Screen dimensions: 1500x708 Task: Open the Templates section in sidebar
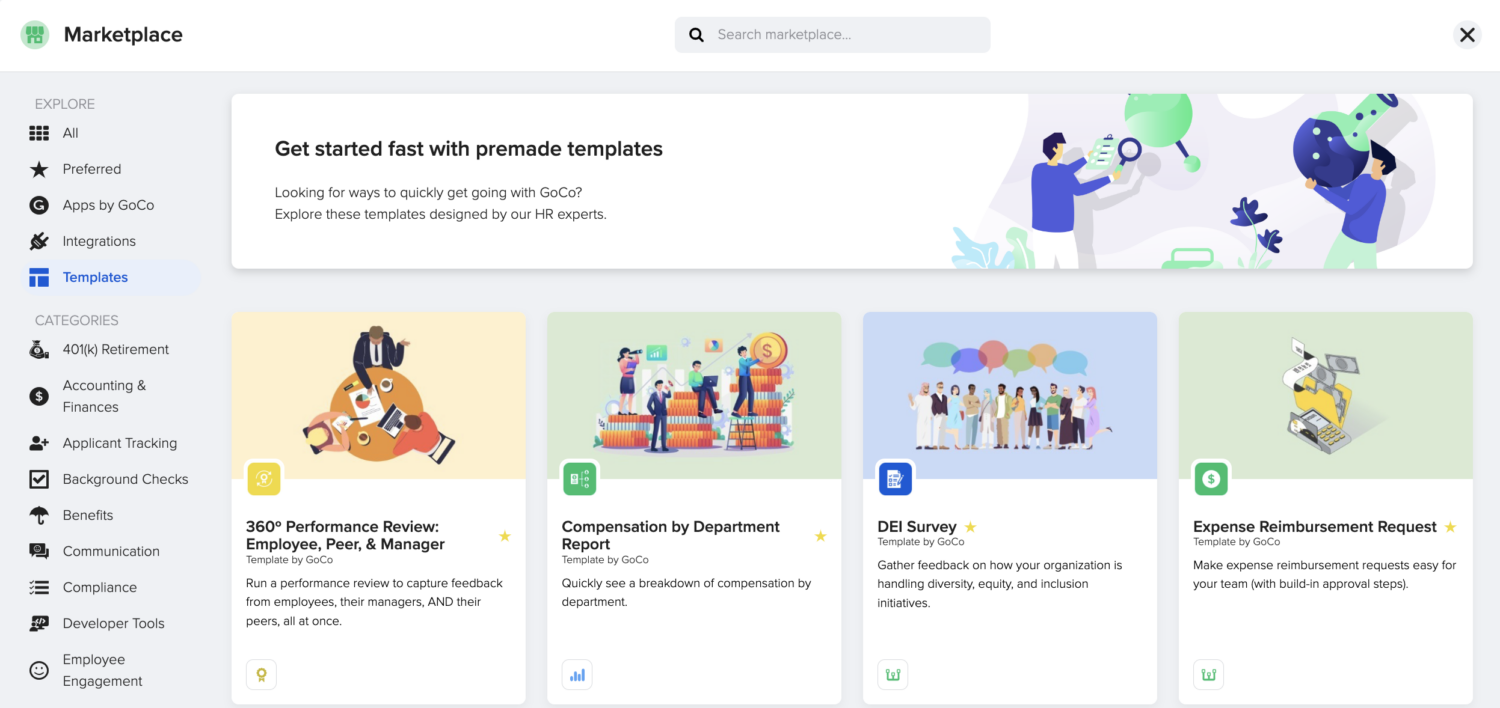click(x=95, y=277)
